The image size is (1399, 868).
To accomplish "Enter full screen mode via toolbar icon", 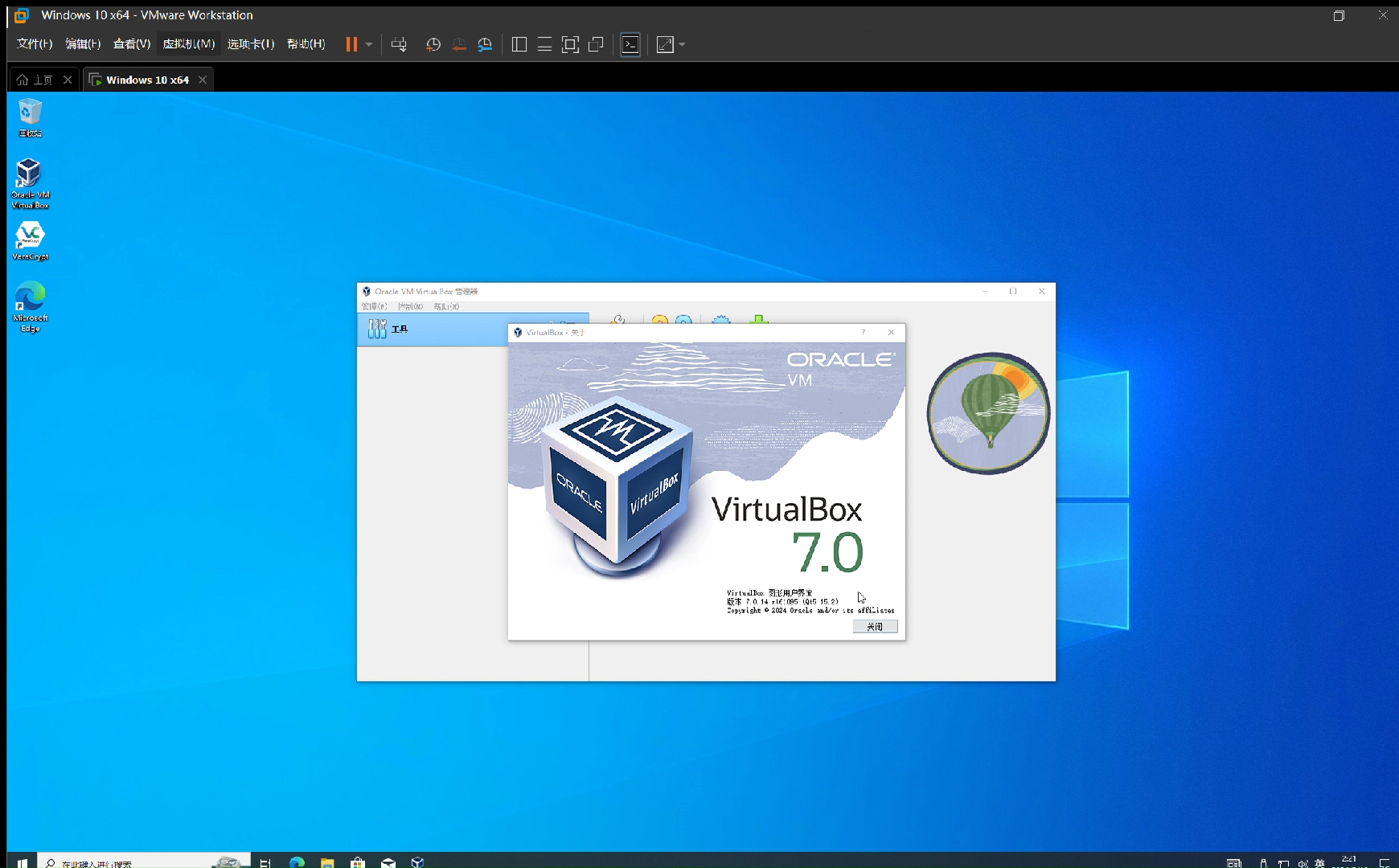I will click(570, 44).
